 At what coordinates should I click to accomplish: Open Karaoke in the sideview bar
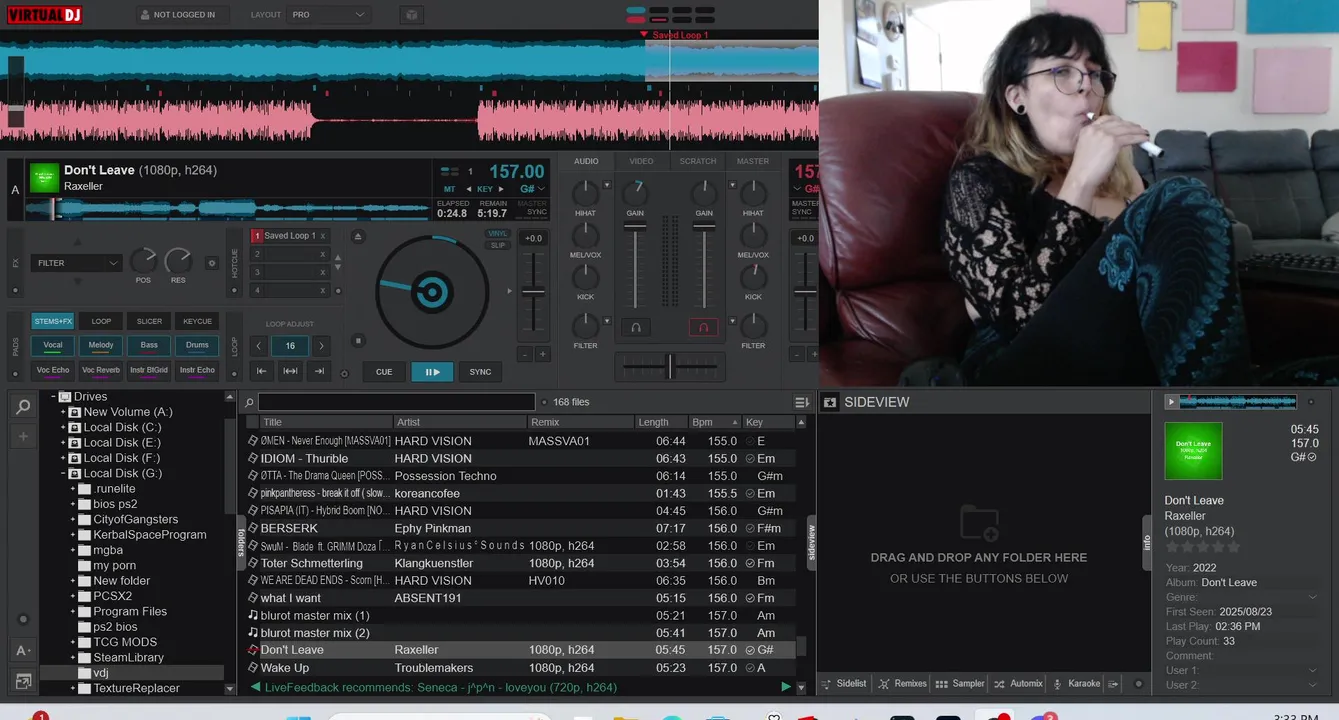1076,684
